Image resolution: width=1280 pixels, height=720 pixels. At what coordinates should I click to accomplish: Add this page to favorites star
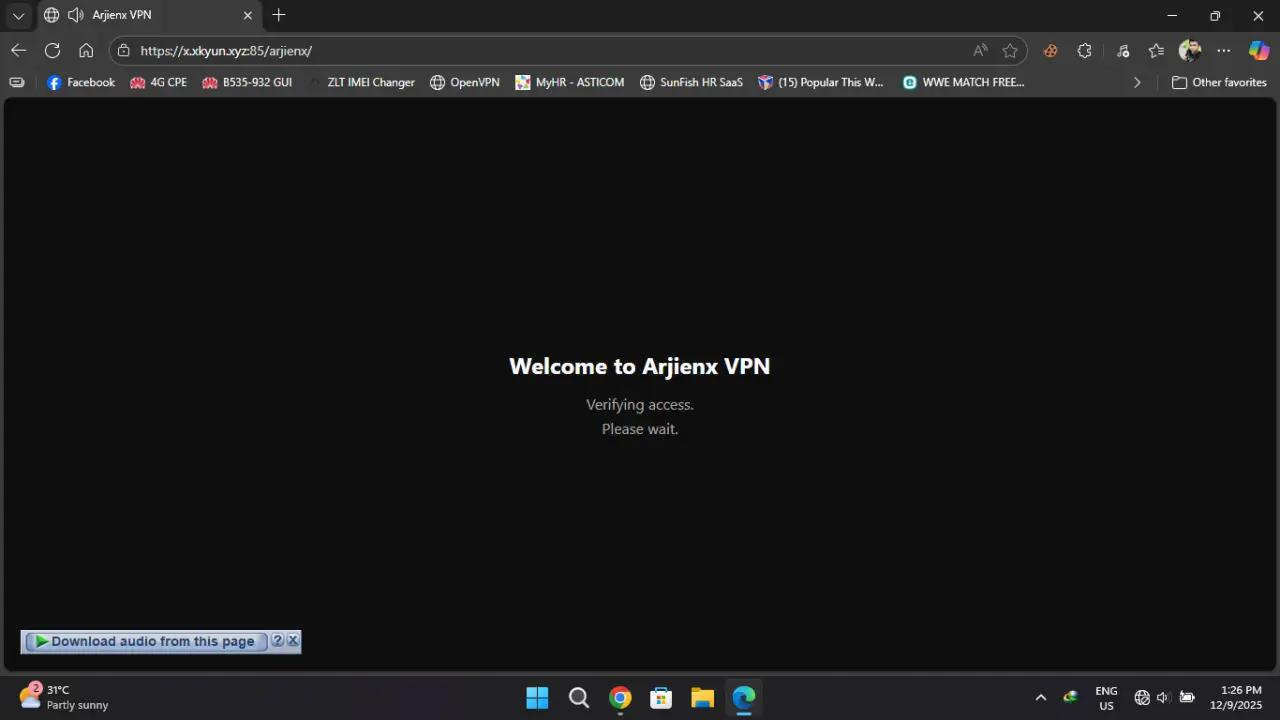[1010, 50]
